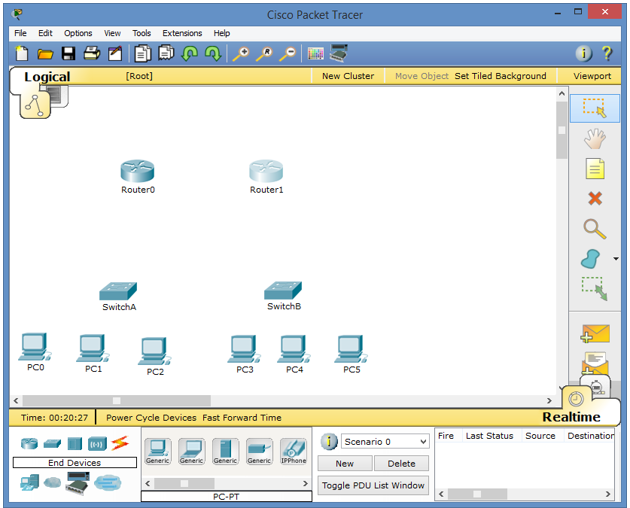Select PC3 in the workspace
Viewport: 630px width, 508px height.
(x=243, y=349)
